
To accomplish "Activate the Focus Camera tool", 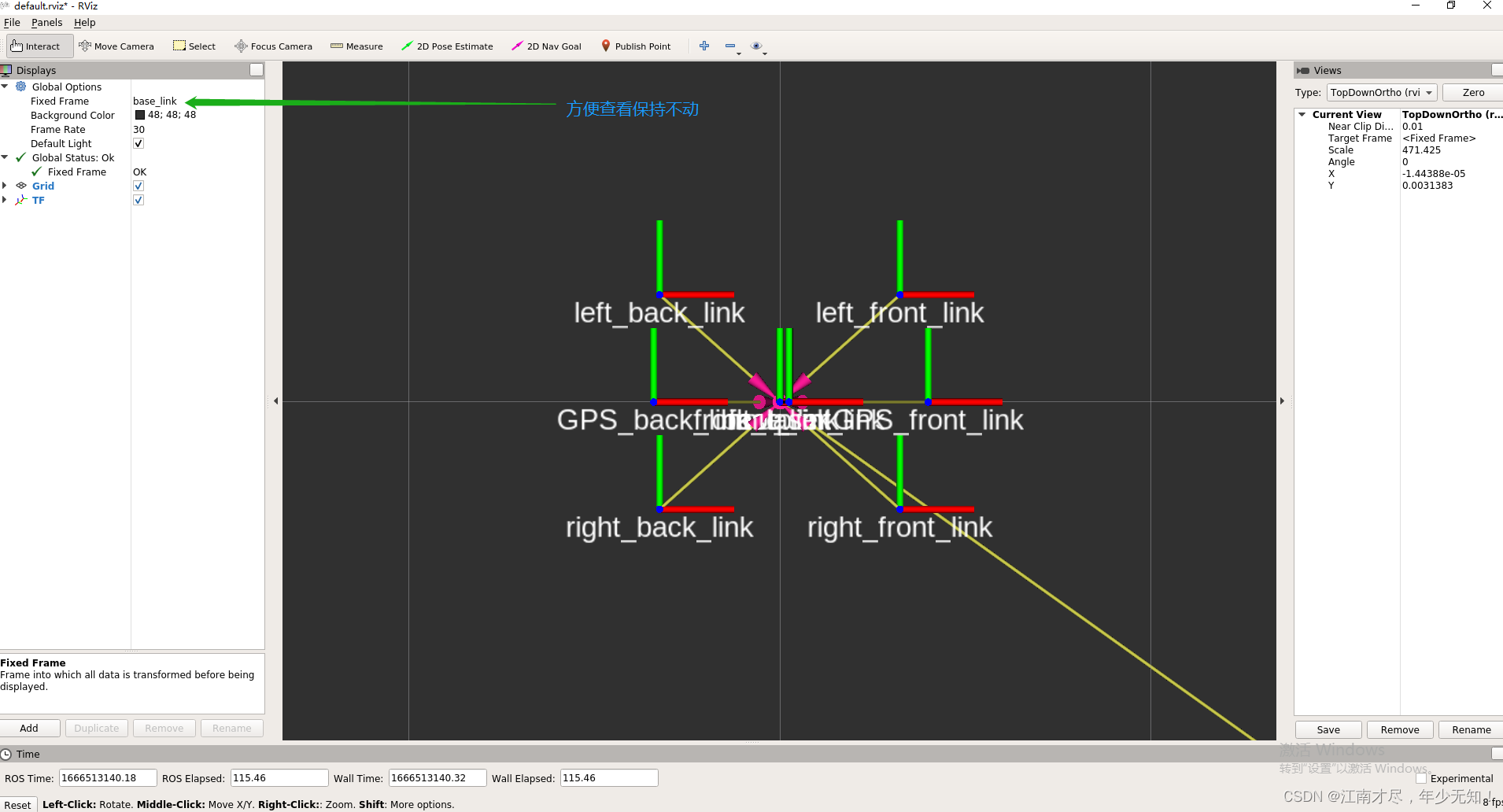I will 273,46.
